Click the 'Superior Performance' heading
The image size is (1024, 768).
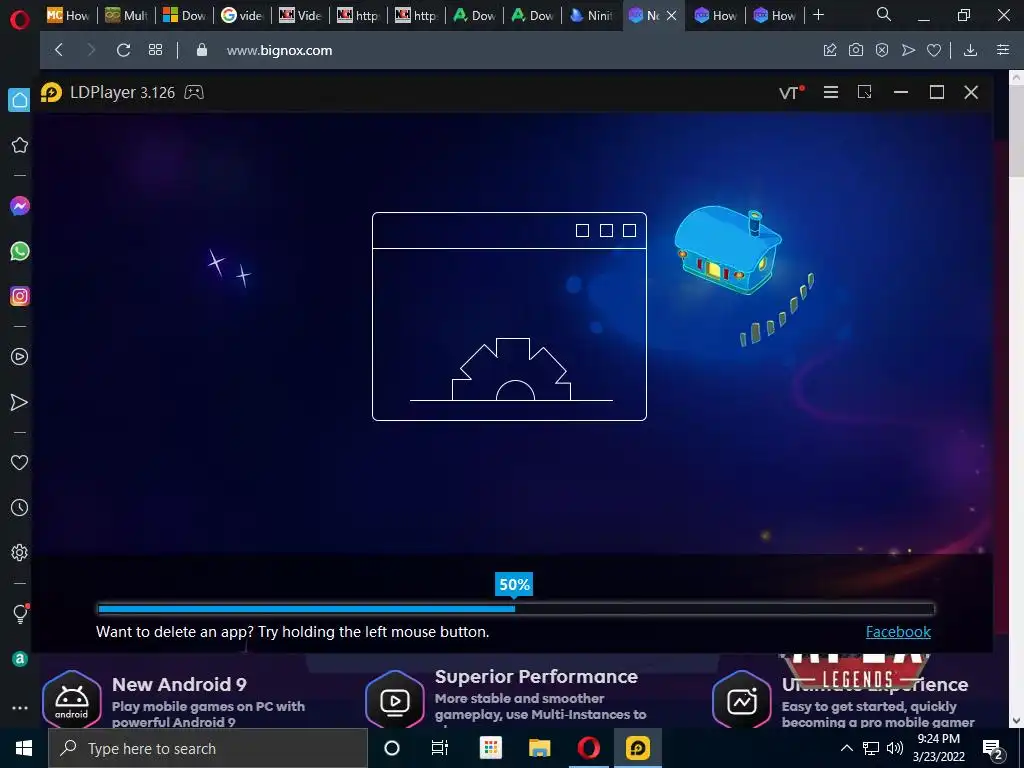[536, 677]
